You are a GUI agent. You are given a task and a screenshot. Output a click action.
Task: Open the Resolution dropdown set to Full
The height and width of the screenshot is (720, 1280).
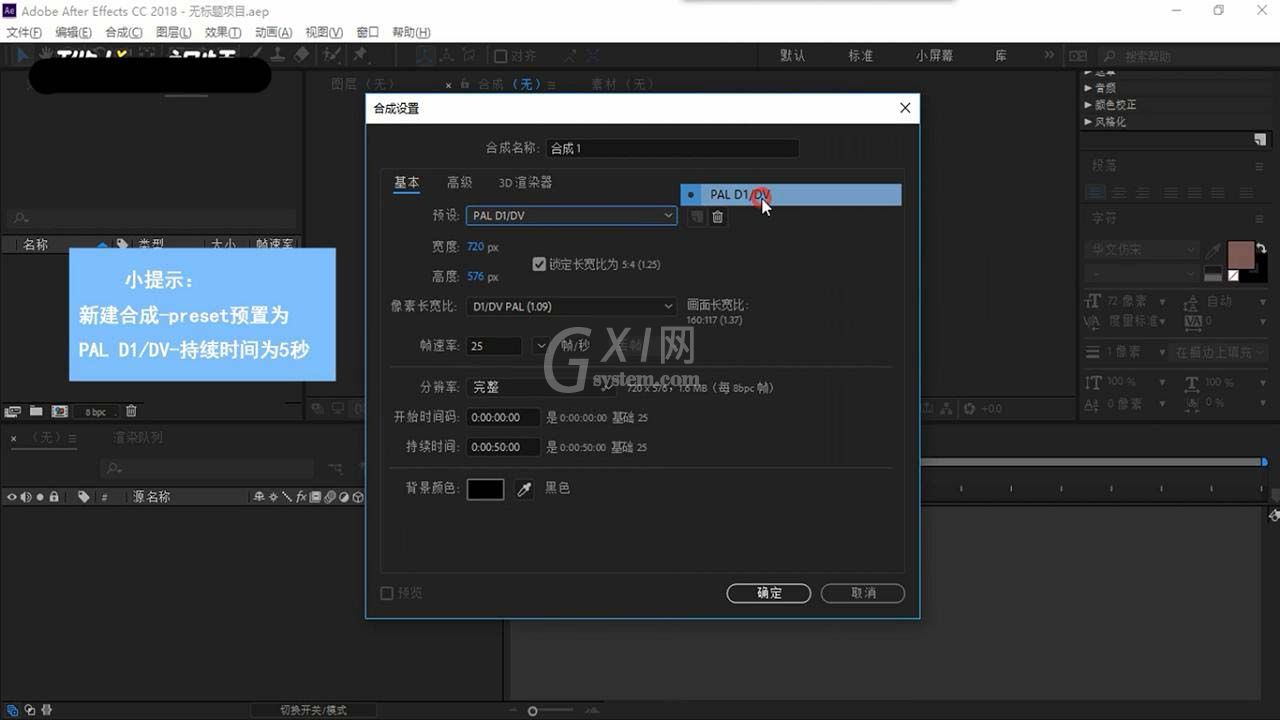(x=541, y=387)
